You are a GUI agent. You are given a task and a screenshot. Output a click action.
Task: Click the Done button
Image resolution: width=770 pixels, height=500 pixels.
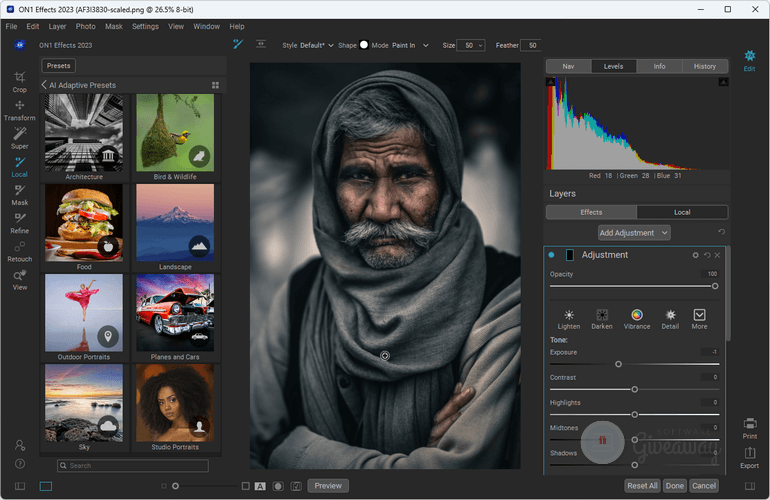click(674, 486)
